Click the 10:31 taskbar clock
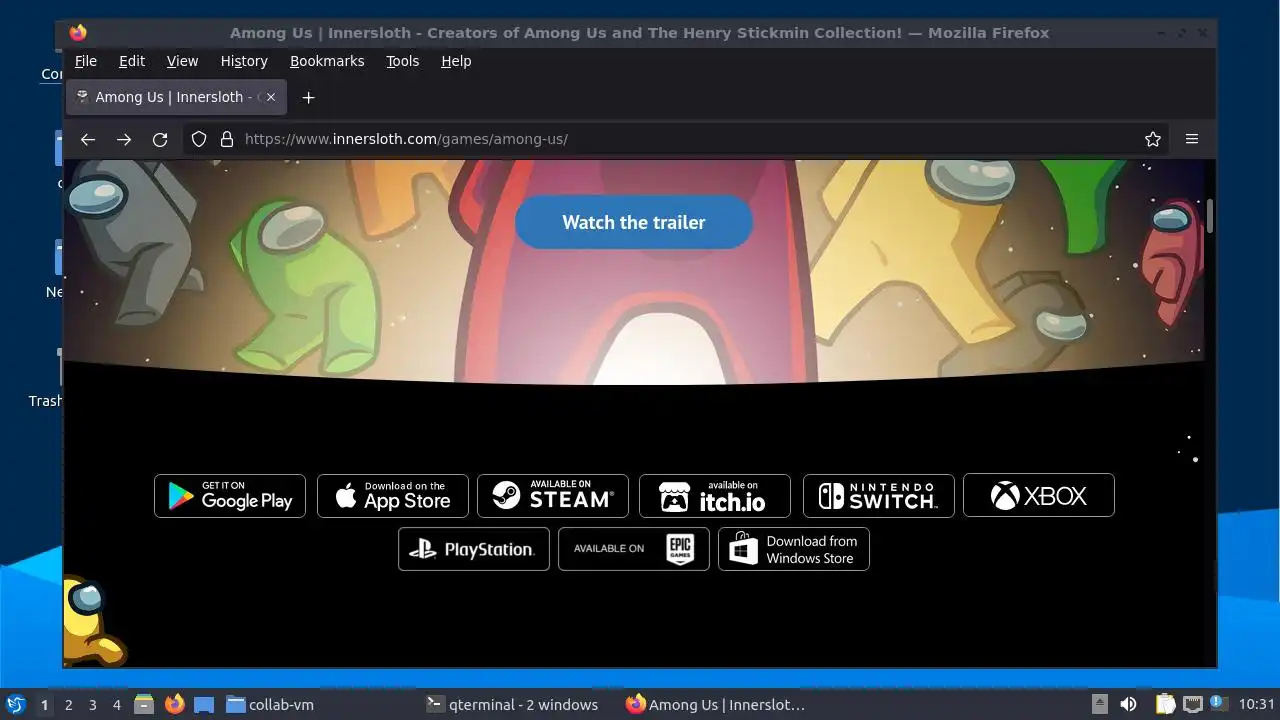Image resolution: width=1280 pixels, height=720 pixels. pos(1257,705)
